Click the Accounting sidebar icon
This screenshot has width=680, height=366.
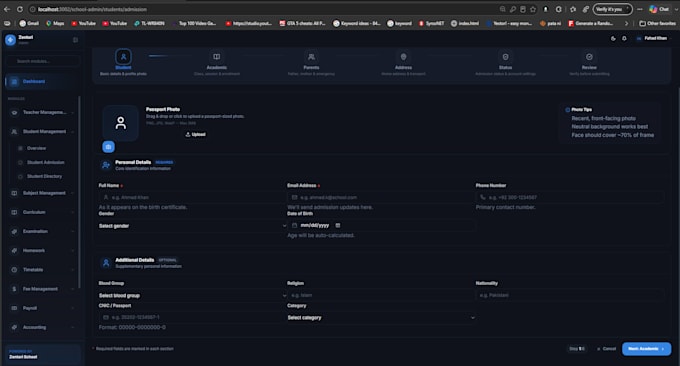(14, 327)
